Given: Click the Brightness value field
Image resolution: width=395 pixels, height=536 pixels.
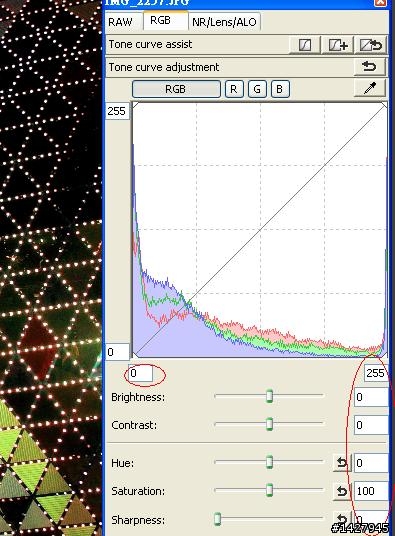Looking at the screenshot, I should pos(371,397).
